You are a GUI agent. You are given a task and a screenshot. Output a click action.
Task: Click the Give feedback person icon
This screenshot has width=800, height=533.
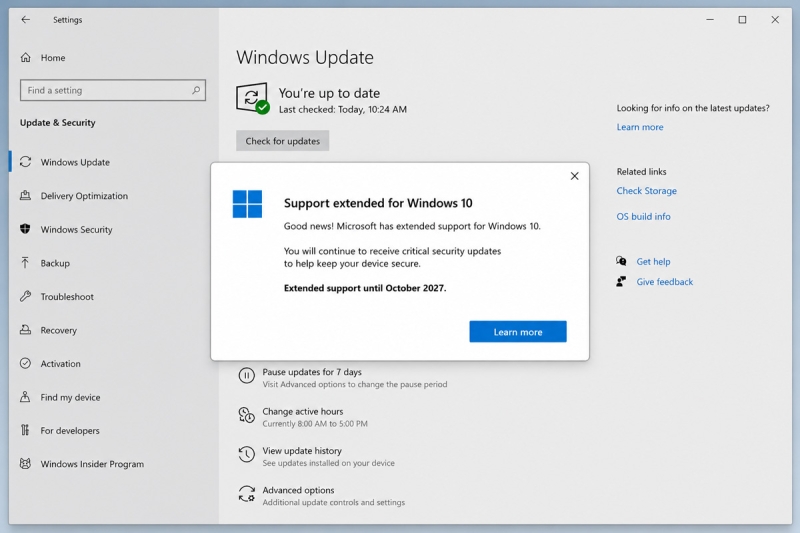pyautogui.click(x=621, y=282)
